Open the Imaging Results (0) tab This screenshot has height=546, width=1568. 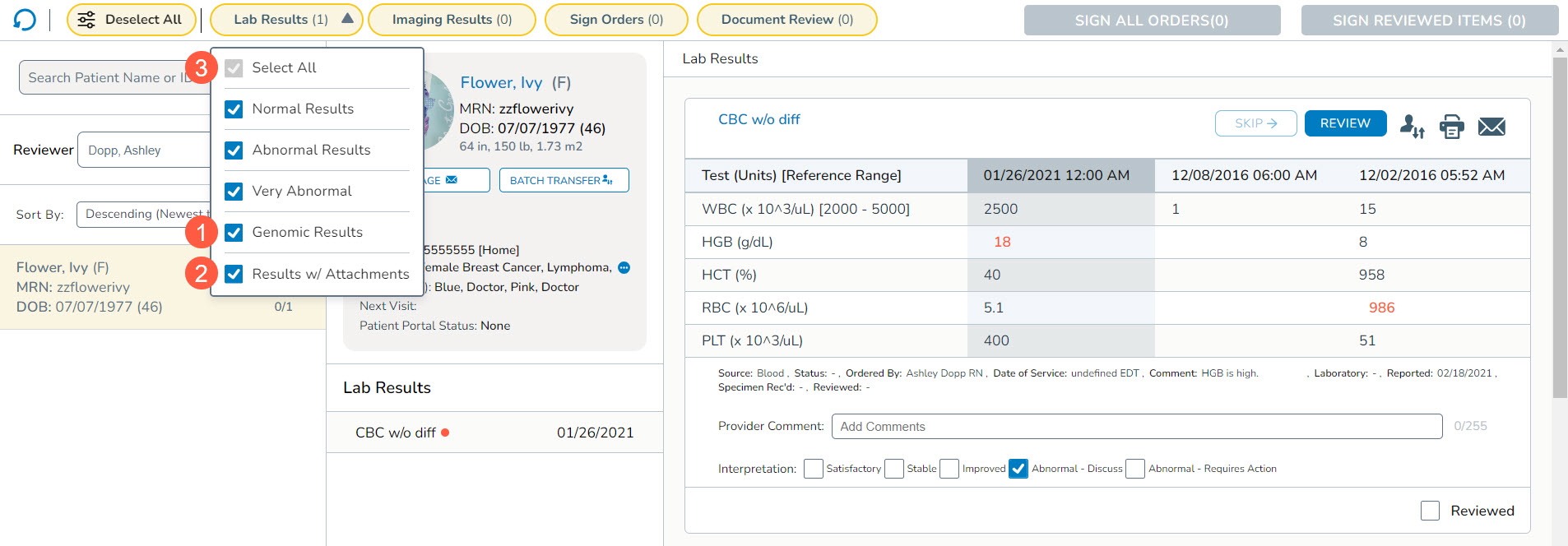point(452,20)
